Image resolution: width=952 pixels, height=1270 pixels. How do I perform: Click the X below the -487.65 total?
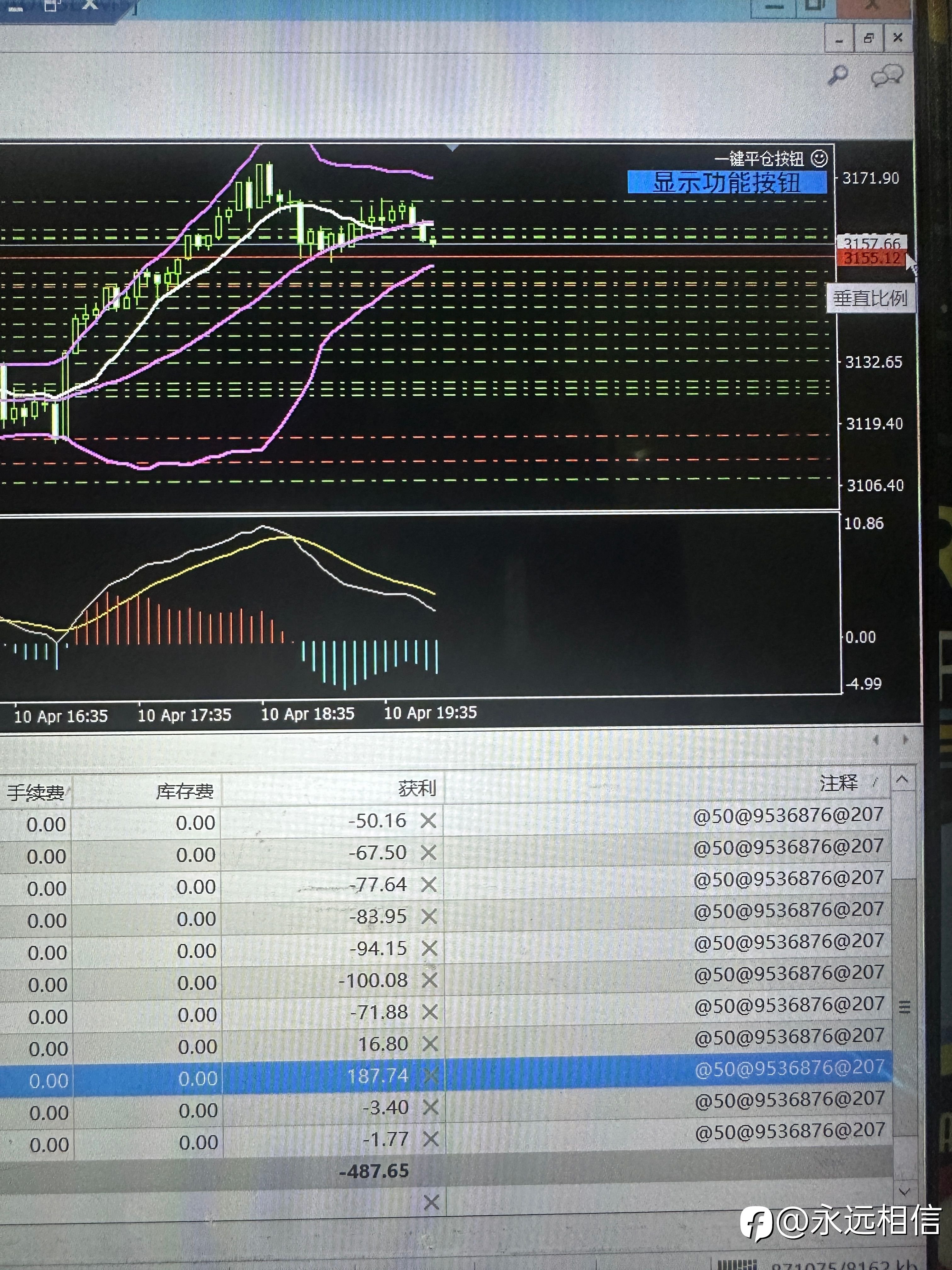point(432,1202)
